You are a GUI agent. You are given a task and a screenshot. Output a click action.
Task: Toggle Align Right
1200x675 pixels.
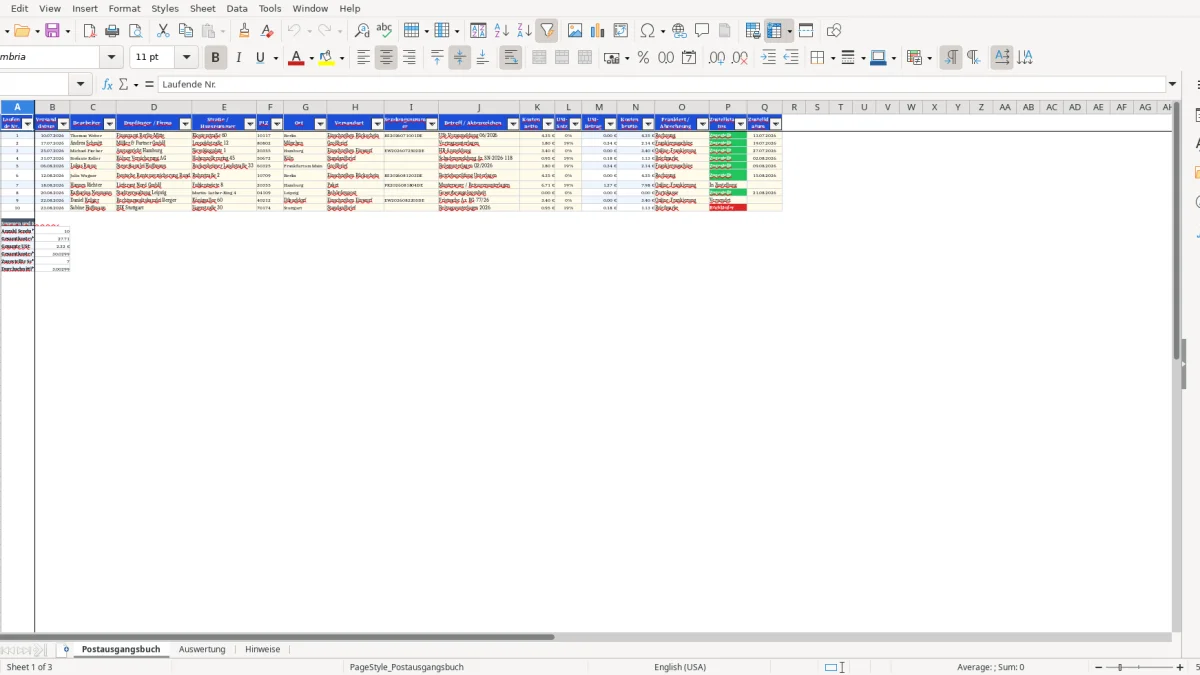click(x=409, y=58)
